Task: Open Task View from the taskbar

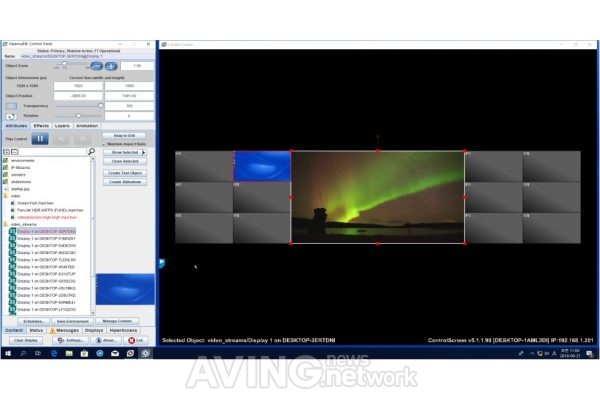Action: 38,354
